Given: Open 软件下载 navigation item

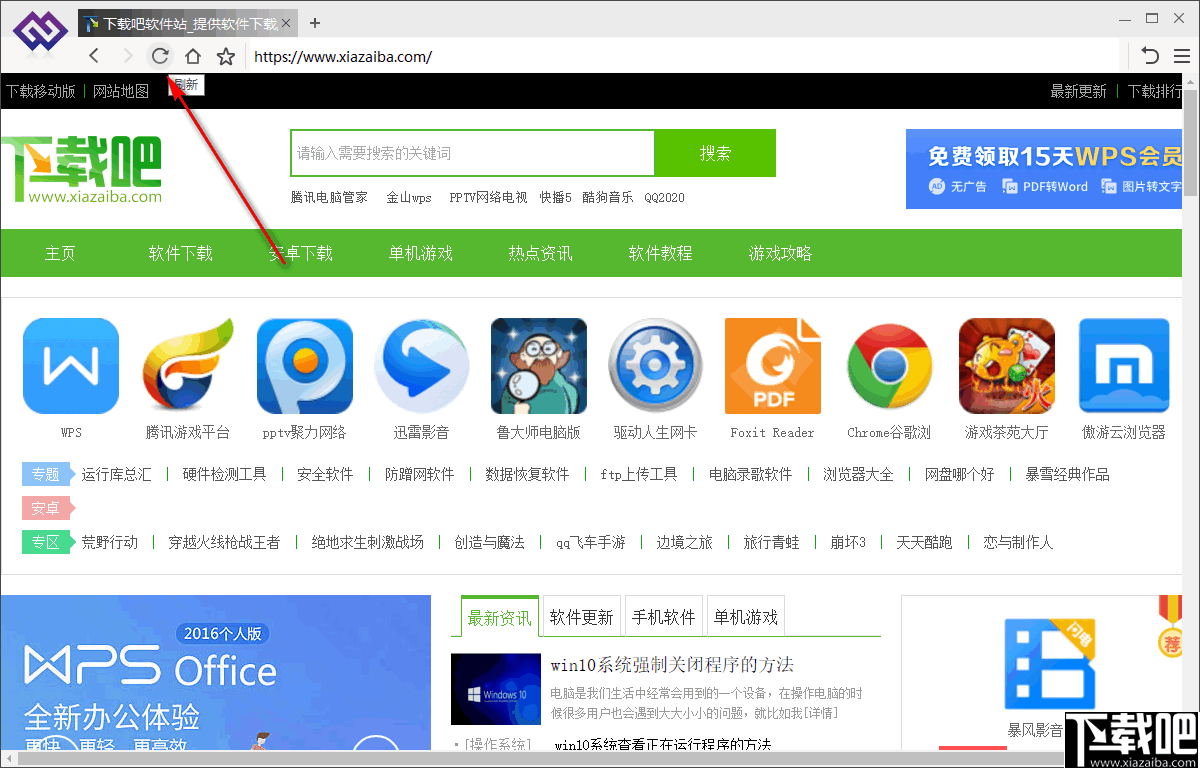Looking at the screenshot, I should (181, 253).
